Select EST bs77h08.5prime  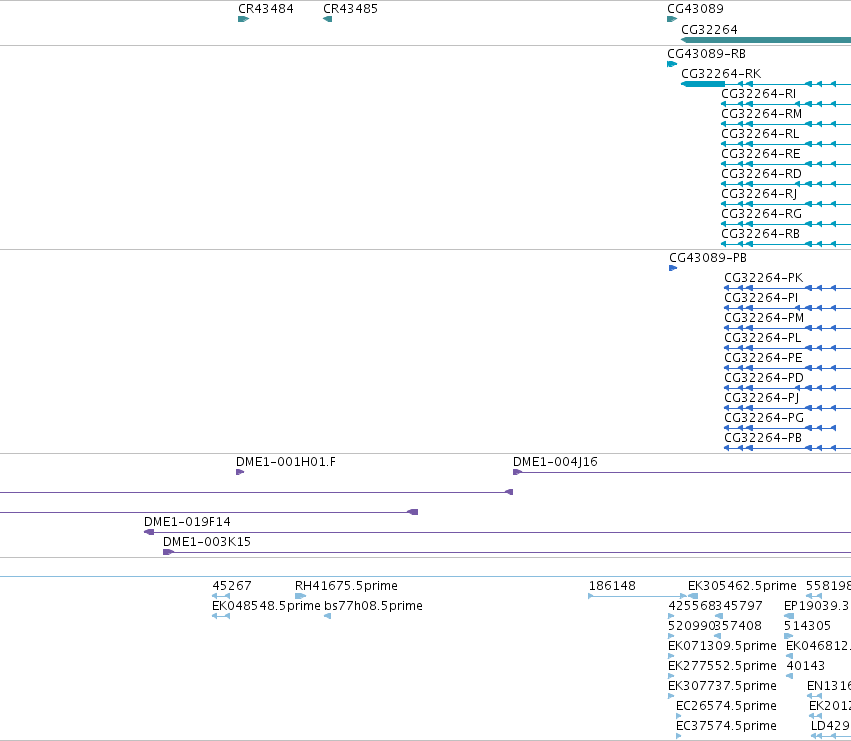[373, 606]
